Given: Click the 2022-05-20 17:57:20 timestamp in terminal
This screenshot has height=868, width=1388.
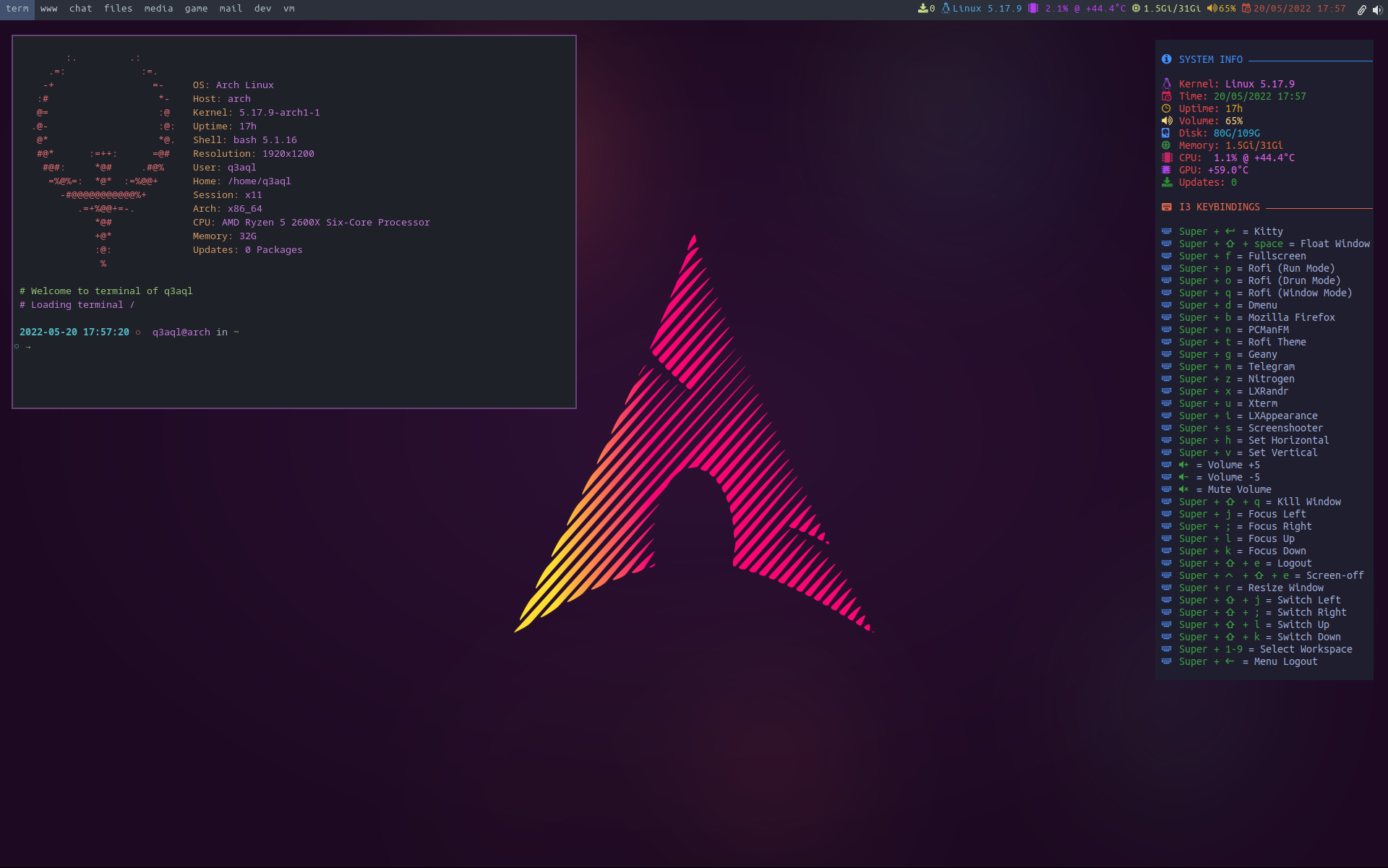Looking at the screenshot, I should point(74,332).
